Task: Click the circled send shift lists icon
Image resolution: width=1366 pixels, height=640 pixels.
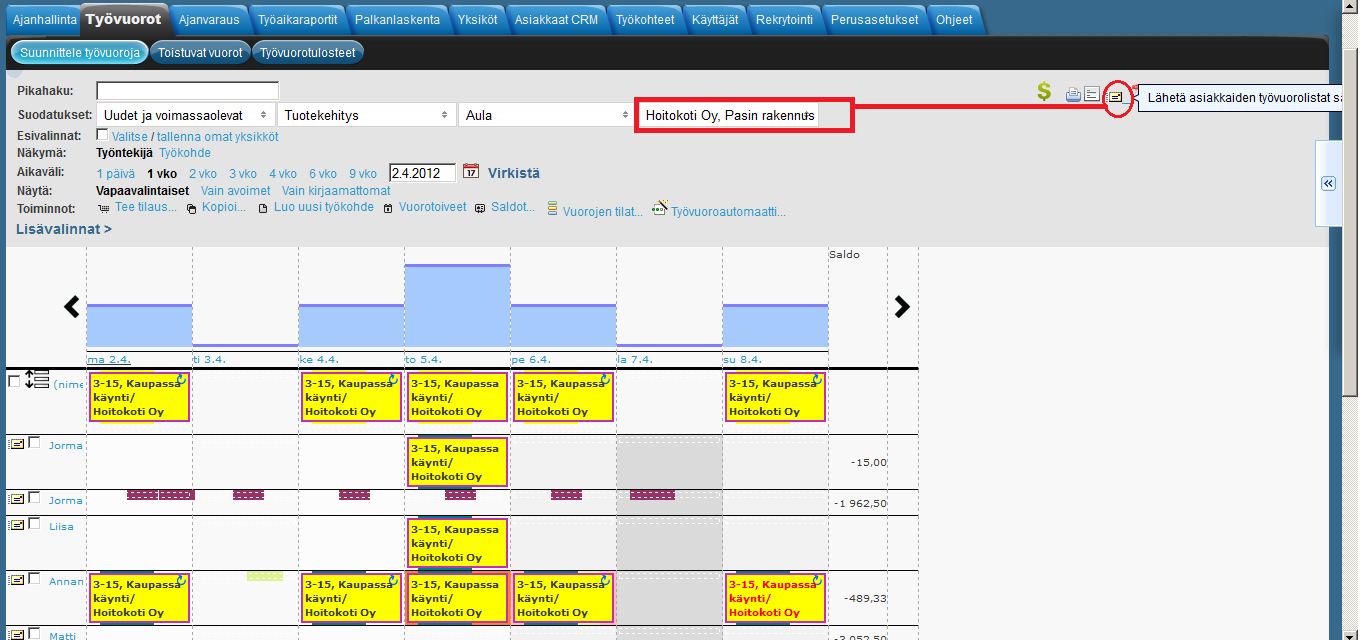Action: coord(1116,97)
